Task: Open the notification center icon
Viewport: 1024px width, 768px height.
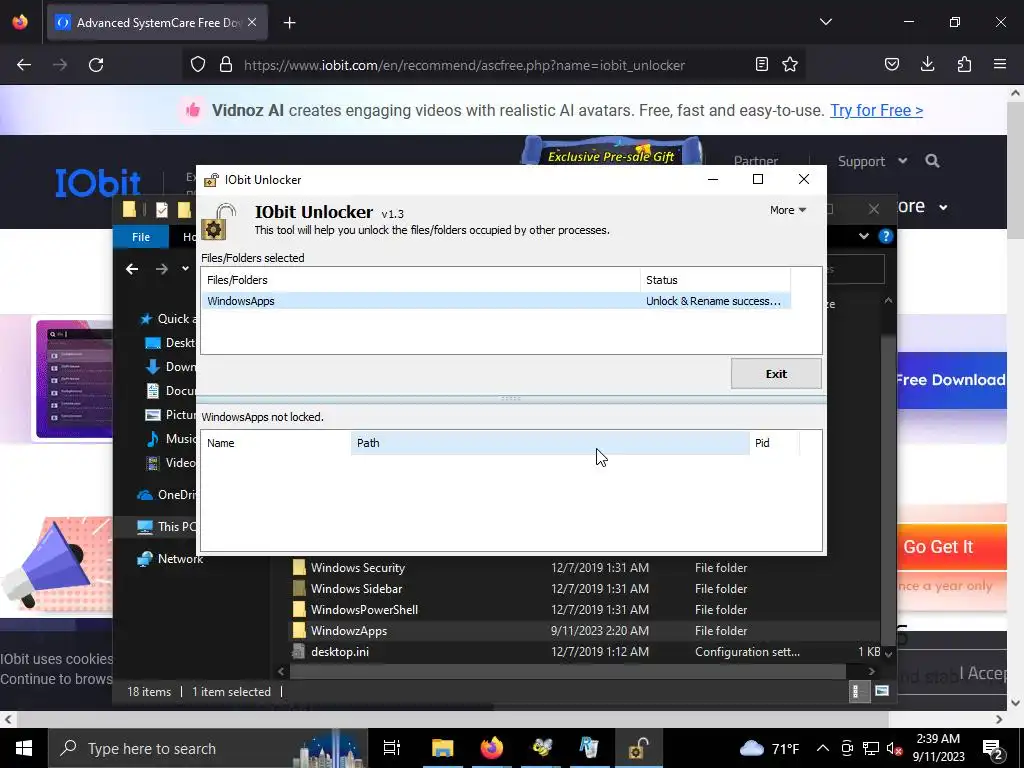Action: 992,748
